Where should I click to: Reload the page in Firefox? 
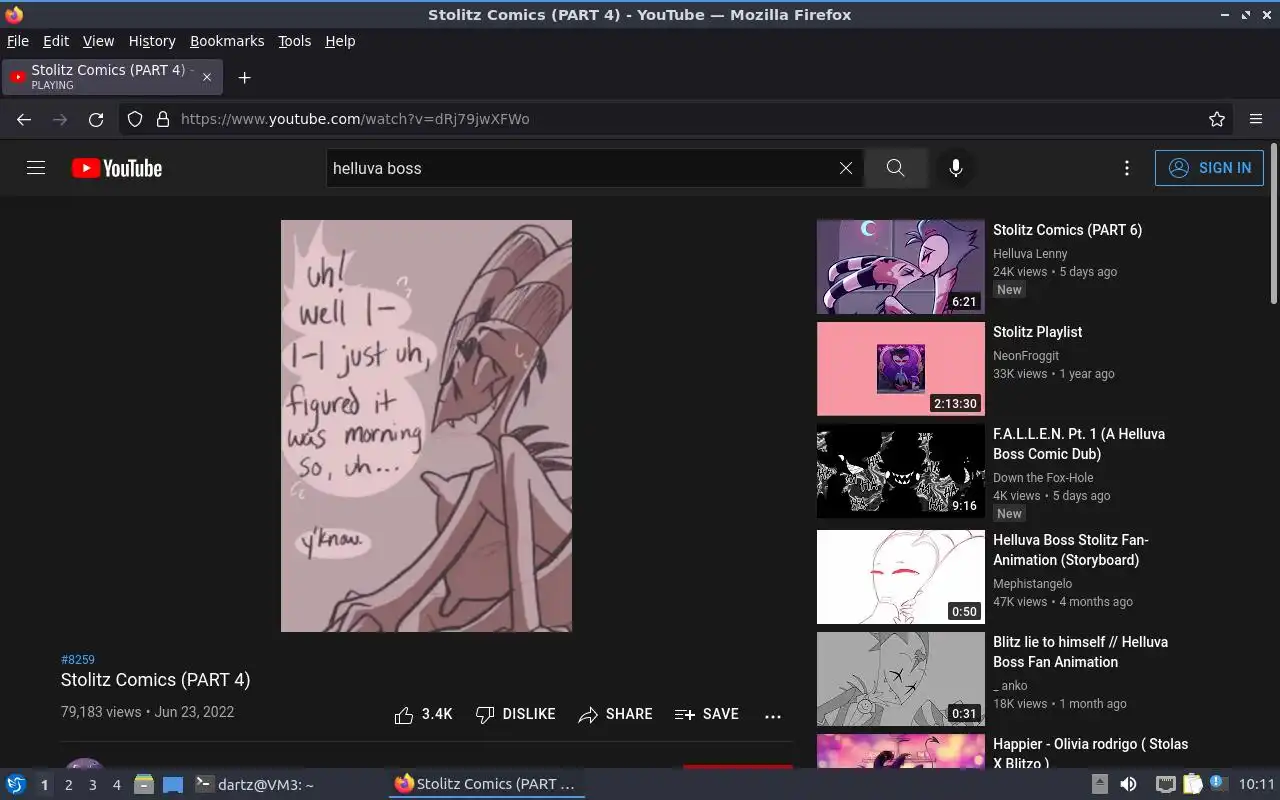pos(96,119)
